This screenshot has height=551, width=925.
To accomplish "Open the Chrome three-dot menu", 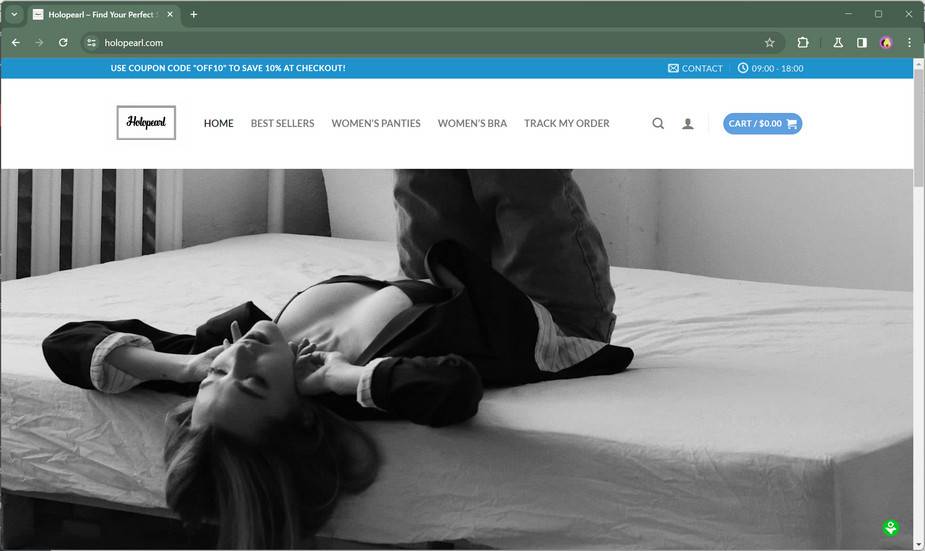I will pos(909,42).
